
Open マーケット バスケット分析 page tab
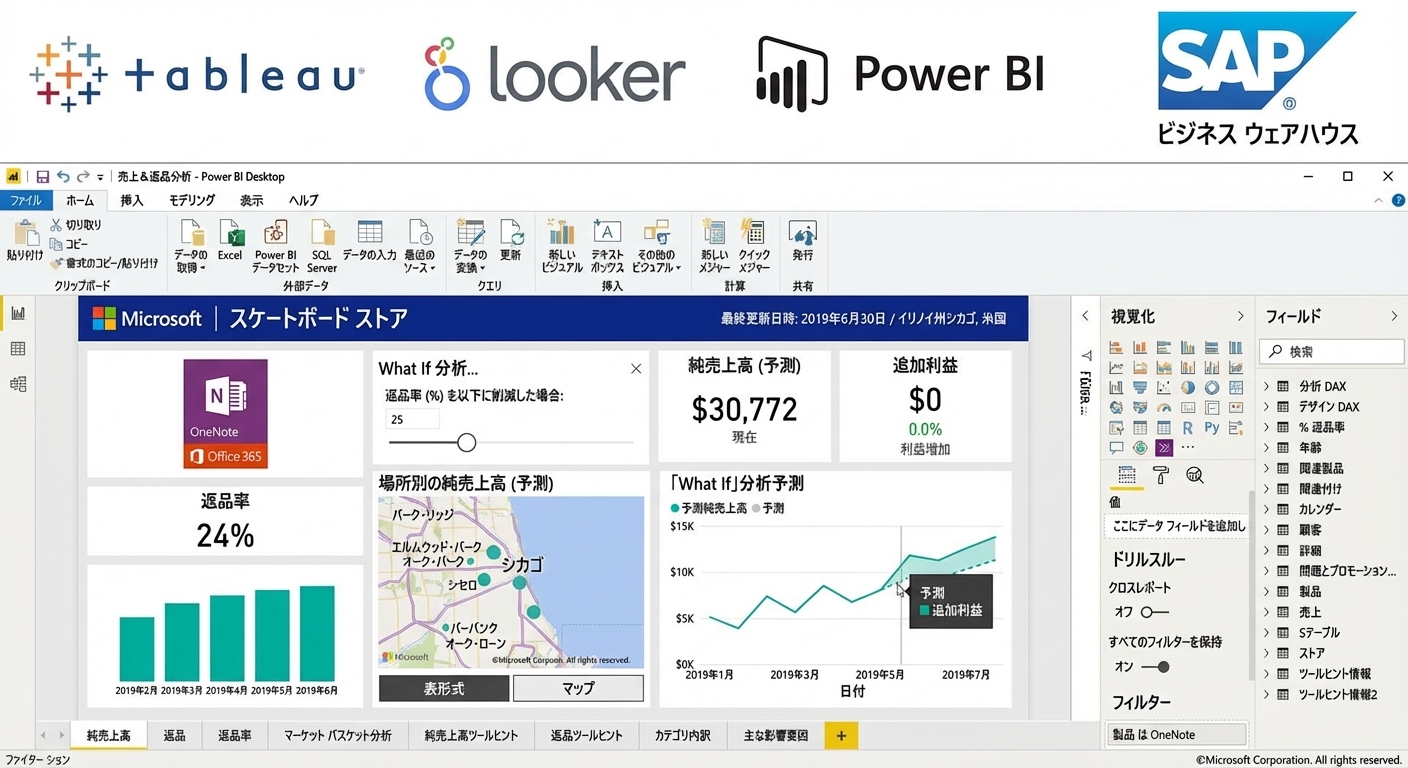point(338,736)
